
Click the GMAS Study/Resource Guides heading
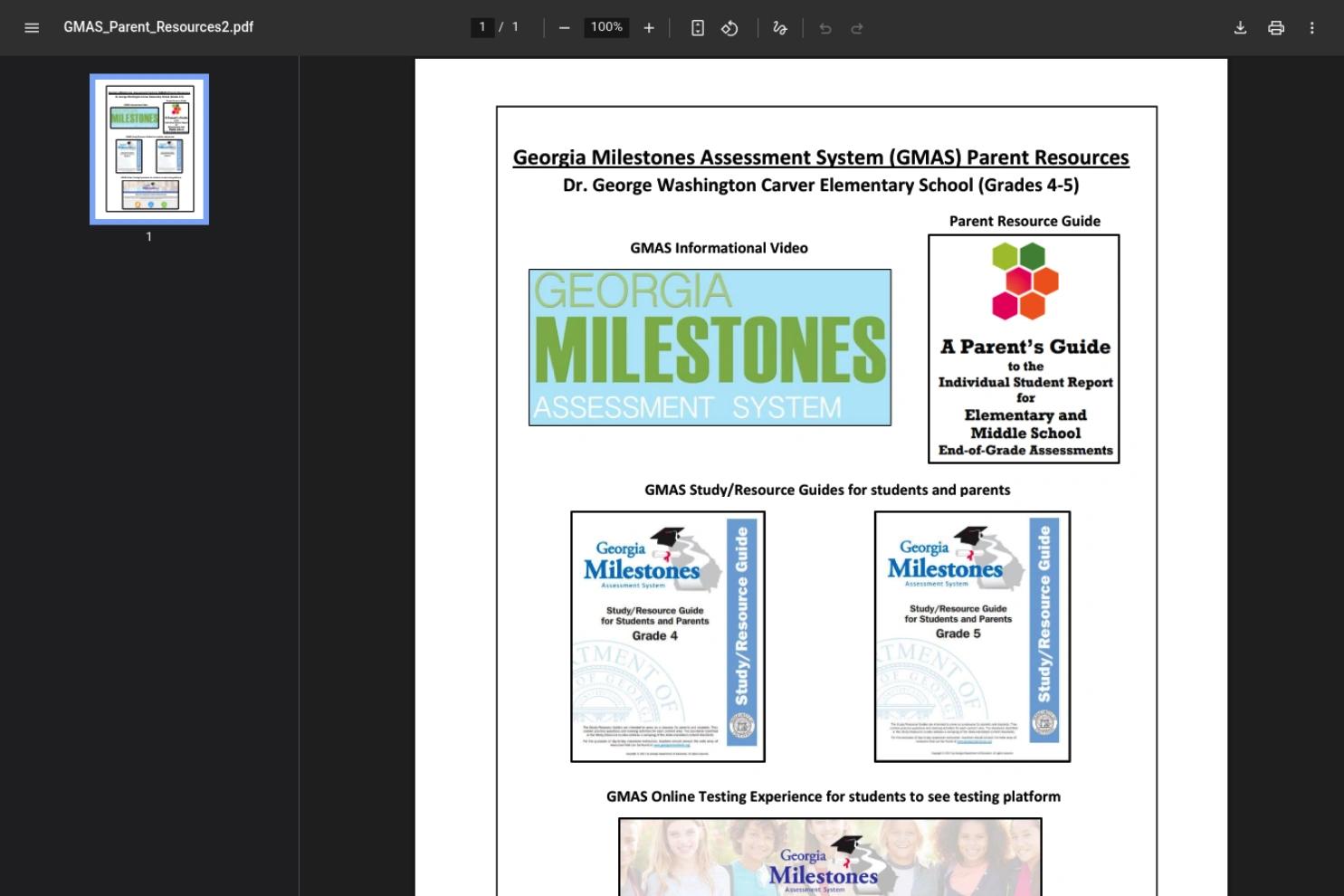[827, 490]
